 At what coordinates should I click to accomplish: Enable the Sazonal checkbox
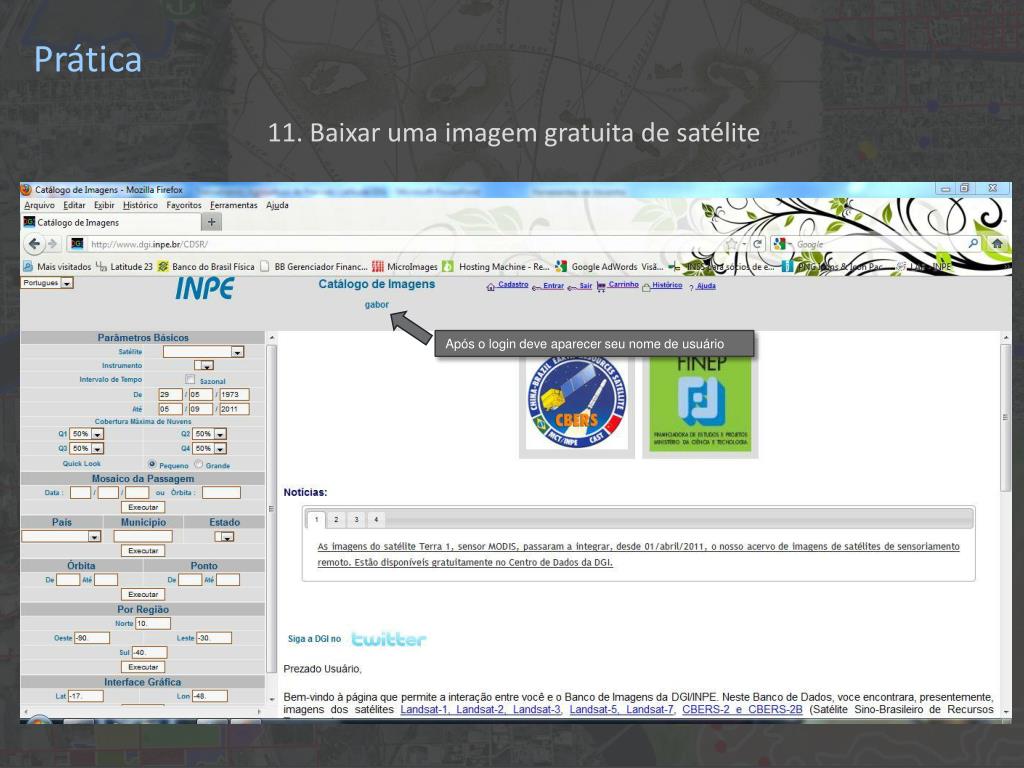[x=190, y=379]
